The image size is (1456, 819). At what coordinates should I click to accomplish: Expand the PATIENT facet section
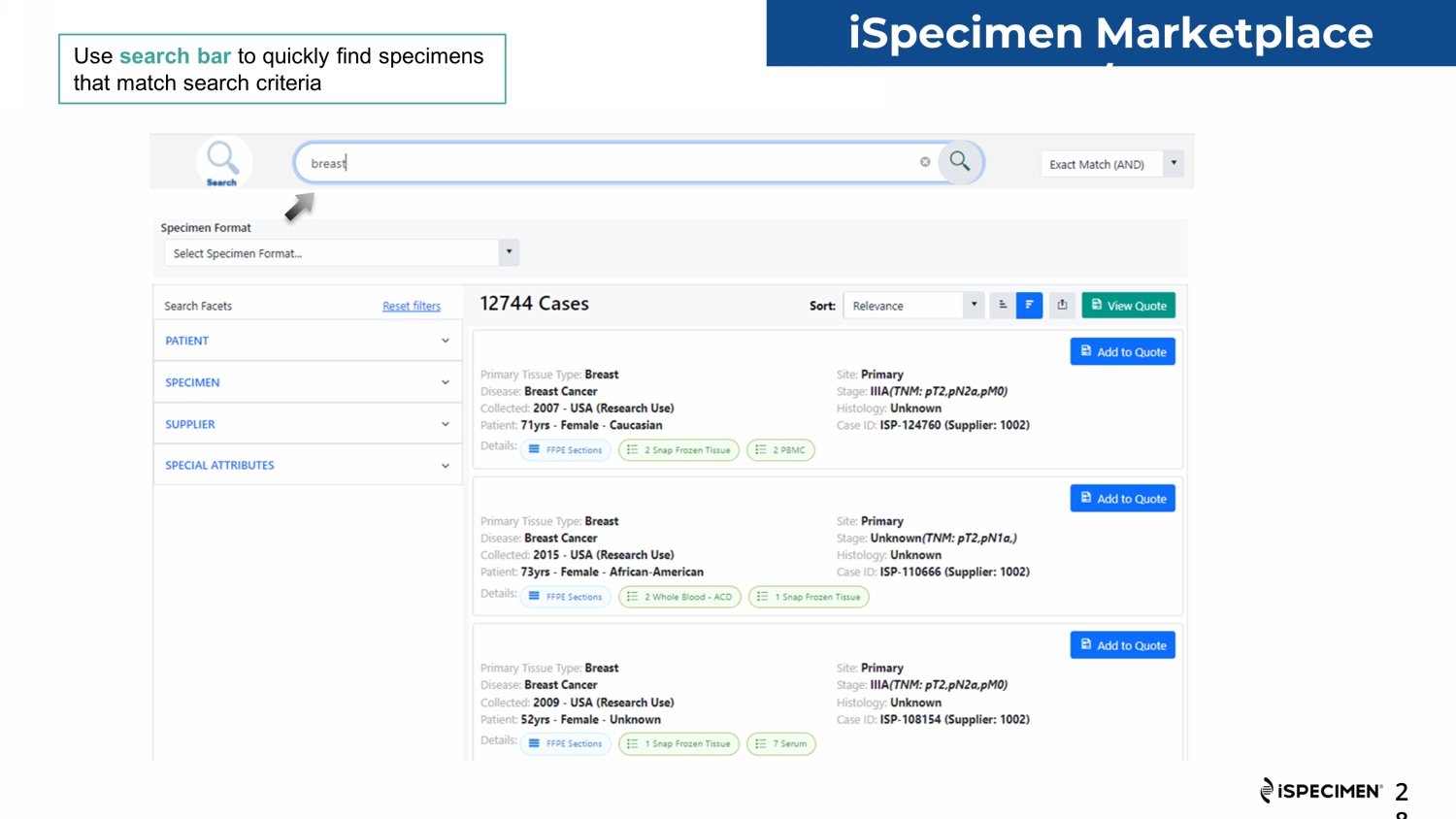pyautogui.click(x=307, y=341)
